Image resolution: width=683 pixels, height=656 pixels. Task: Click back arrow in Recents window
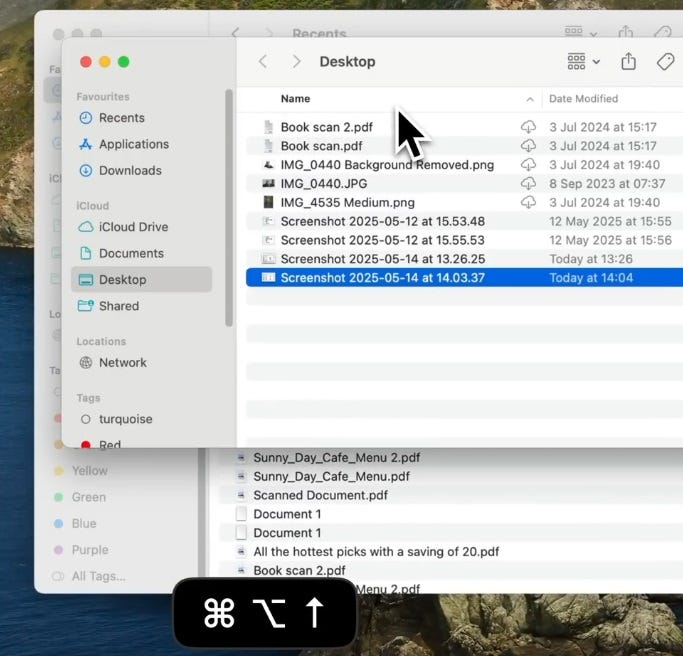click(x=236, y=32)
